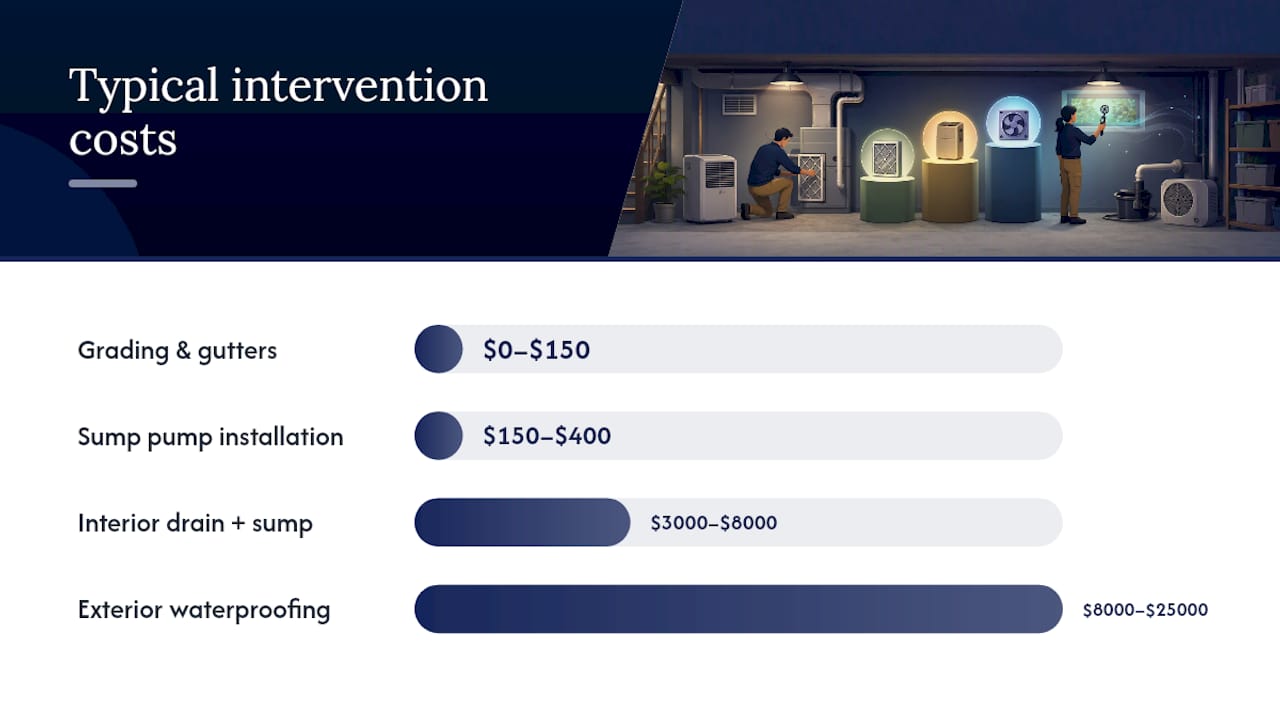Click the potted plant by the stairs
The width and height of the screenshot is (1280, 720).
coord(665,191)
